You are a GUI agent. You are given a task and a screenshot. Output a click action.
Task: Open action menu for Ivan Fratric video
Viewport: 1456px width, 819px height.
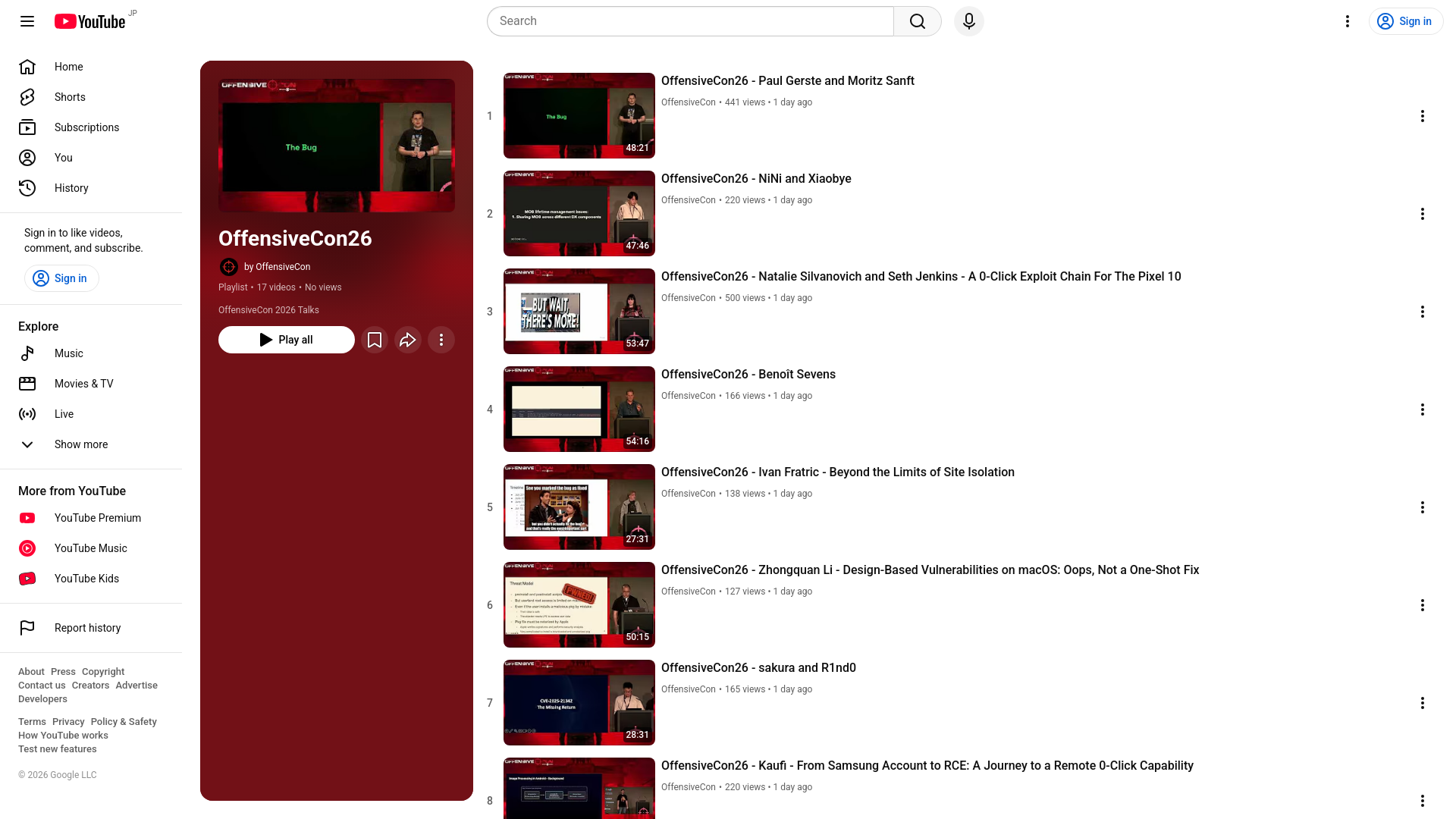coord(1423,507)
